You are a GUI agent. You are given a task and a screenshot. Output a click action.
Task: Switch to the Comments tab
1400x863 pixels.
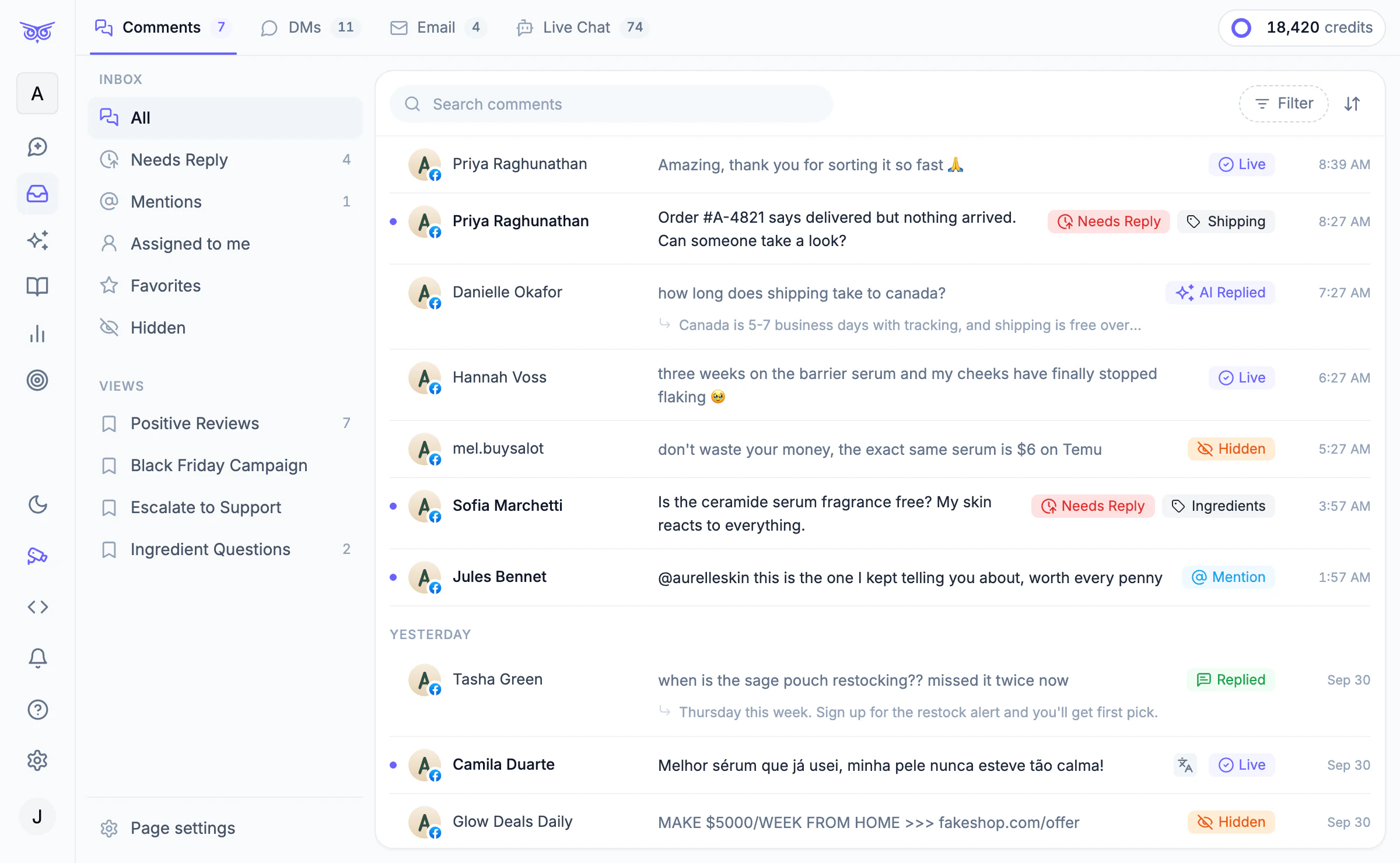(163, 27)
